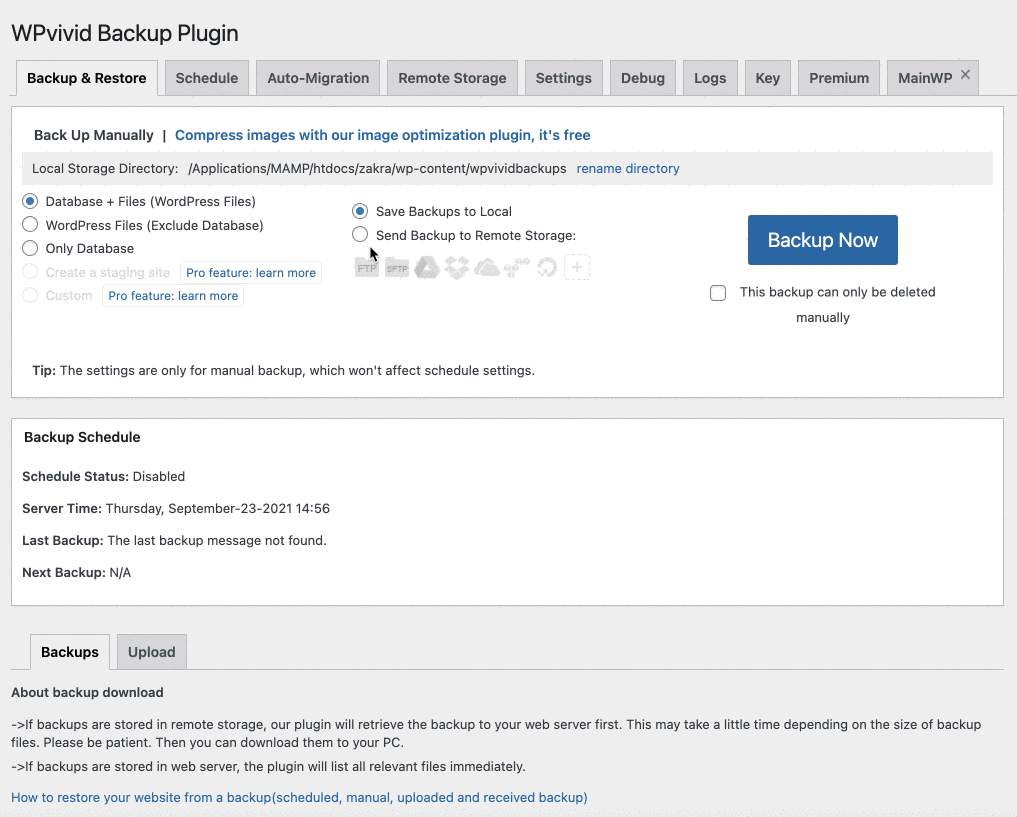Image resolution: width=1017 pixels, height=817 pixels.
Task: Open the Premium tab
Action: [839, 78]
